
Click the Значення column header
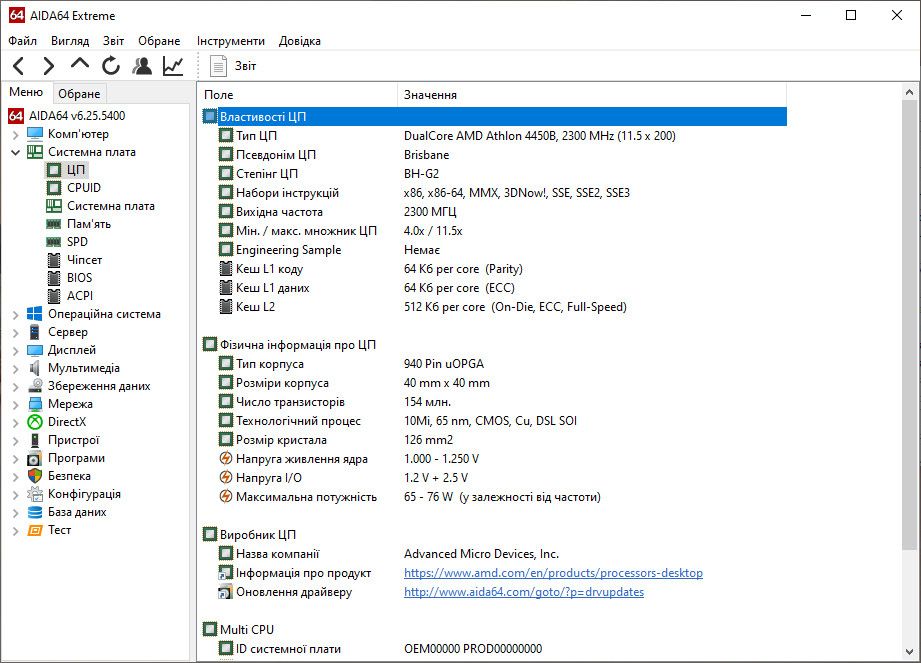[x=592, y=95]
